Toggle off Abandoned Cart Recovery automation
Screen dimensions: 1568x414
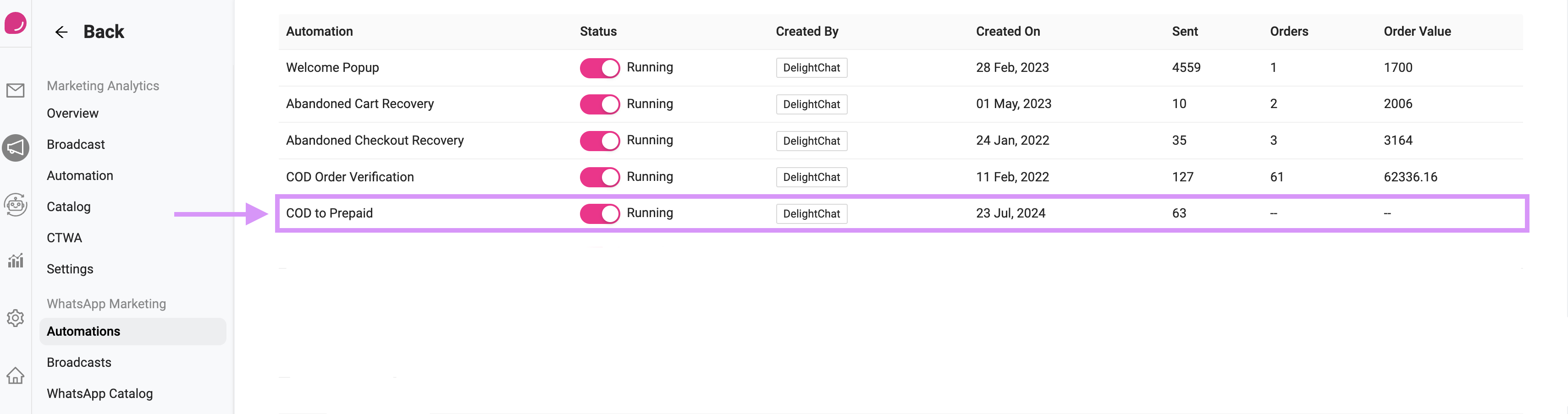click(x=600, y=104)
